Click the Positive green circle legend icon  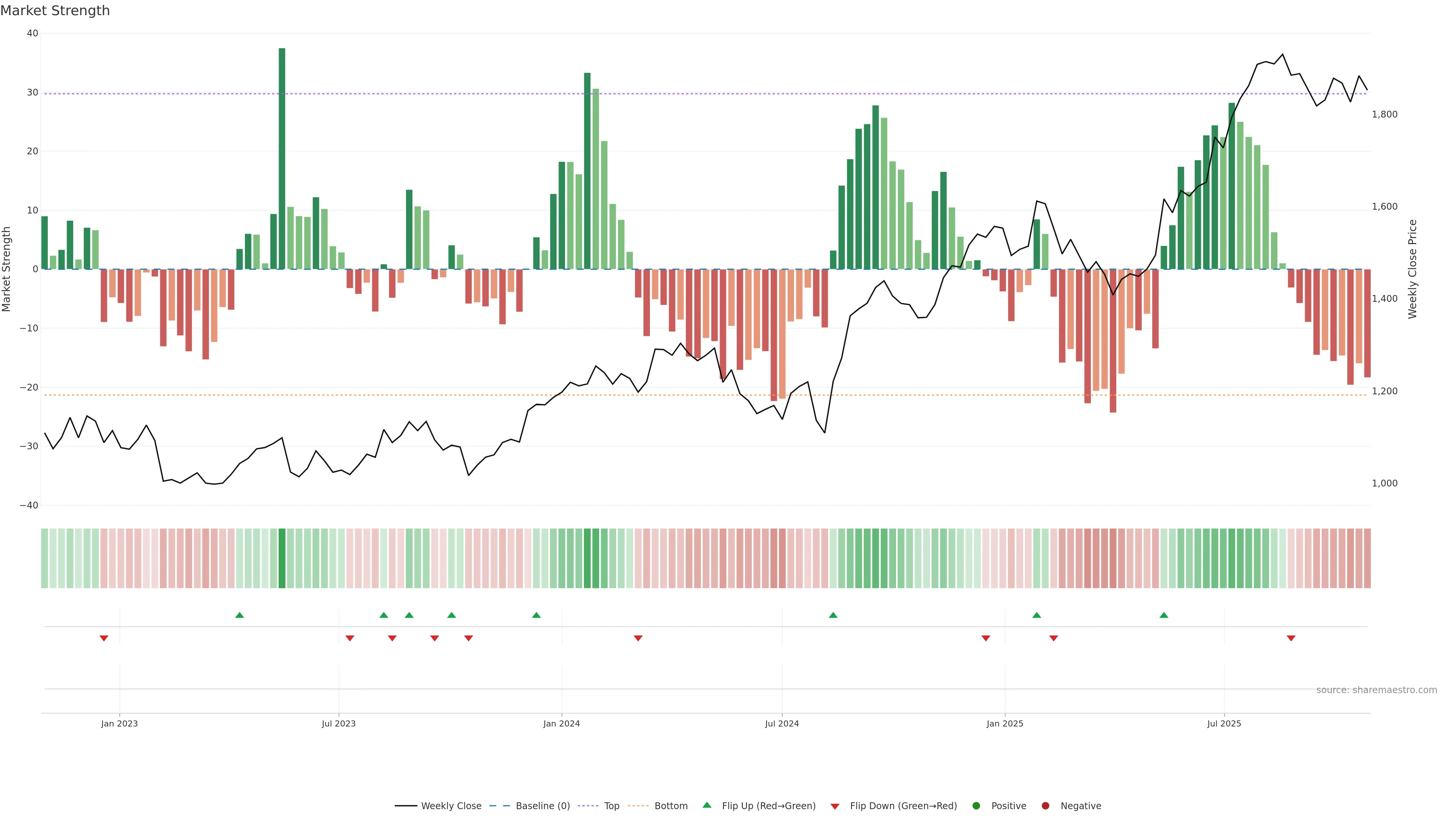[976, 806]
